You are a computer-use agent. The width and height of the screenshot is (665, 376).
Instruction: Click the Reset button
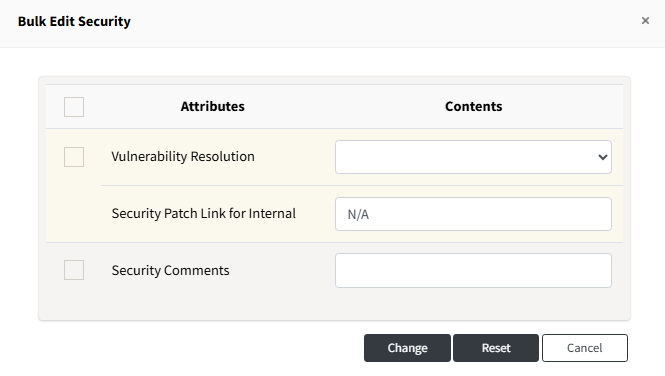click(x=496, y=348)
